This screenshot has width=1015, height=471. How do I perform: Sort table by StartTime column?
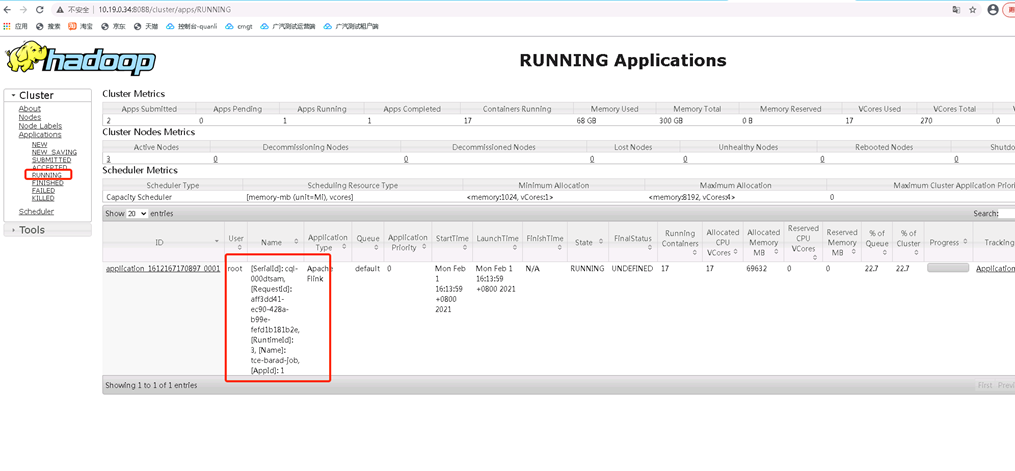pyautogui.click(x=452, y=242)
